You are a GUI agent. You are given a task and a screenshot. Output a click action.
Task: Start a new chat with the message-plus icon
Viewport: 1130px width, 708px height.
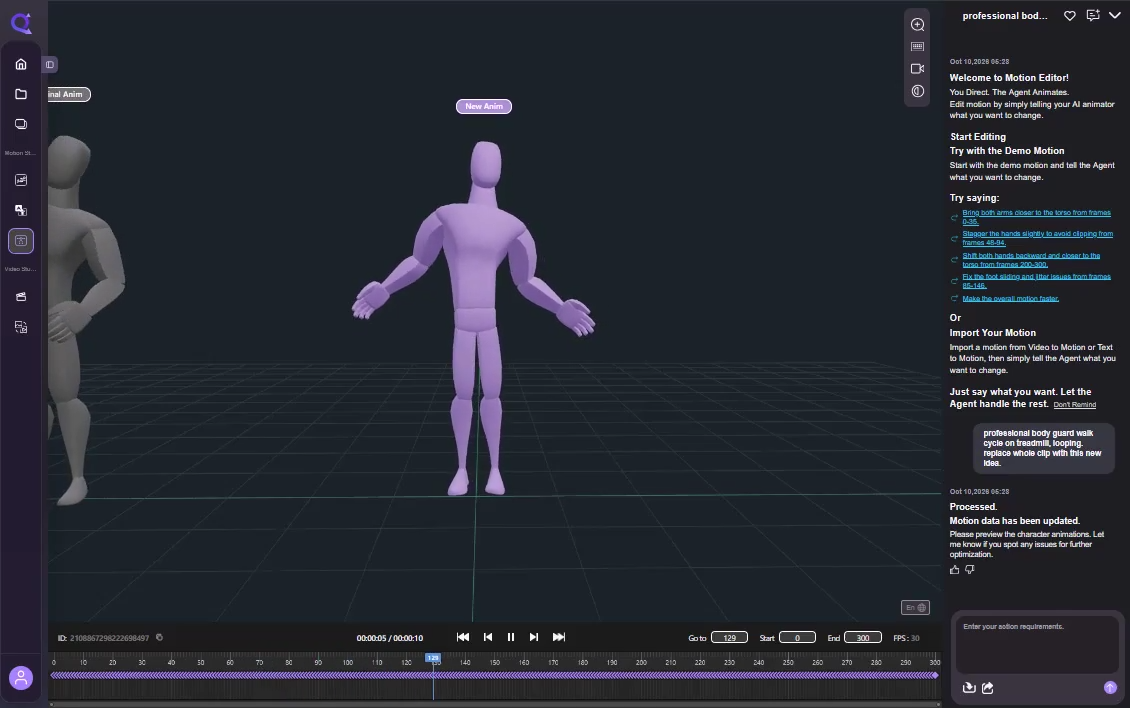[1093, 15]
